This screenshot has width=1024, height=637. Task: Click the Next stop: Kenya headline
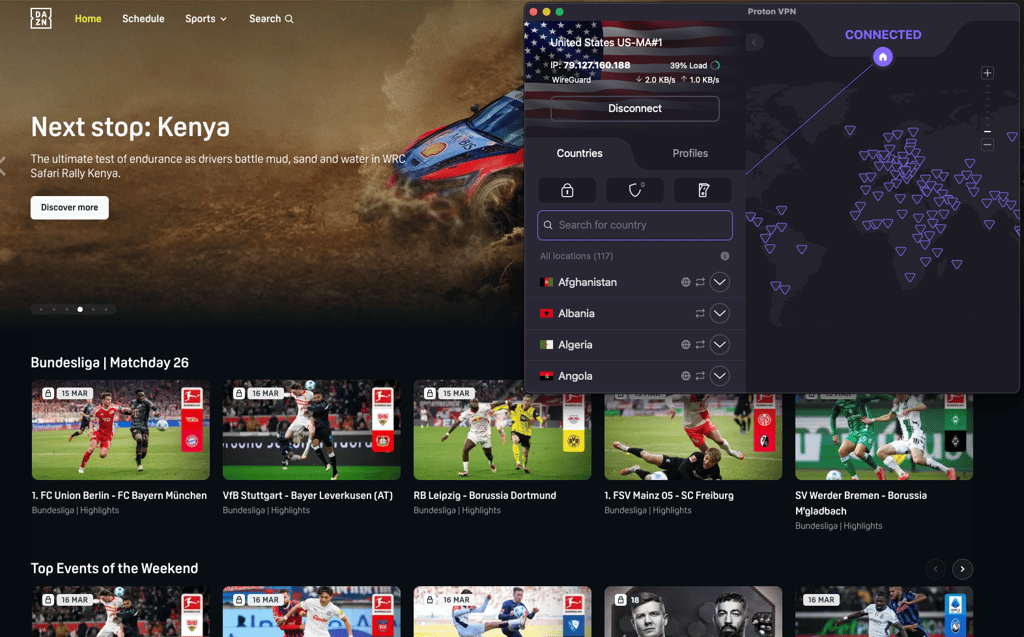tap(130, 127)
